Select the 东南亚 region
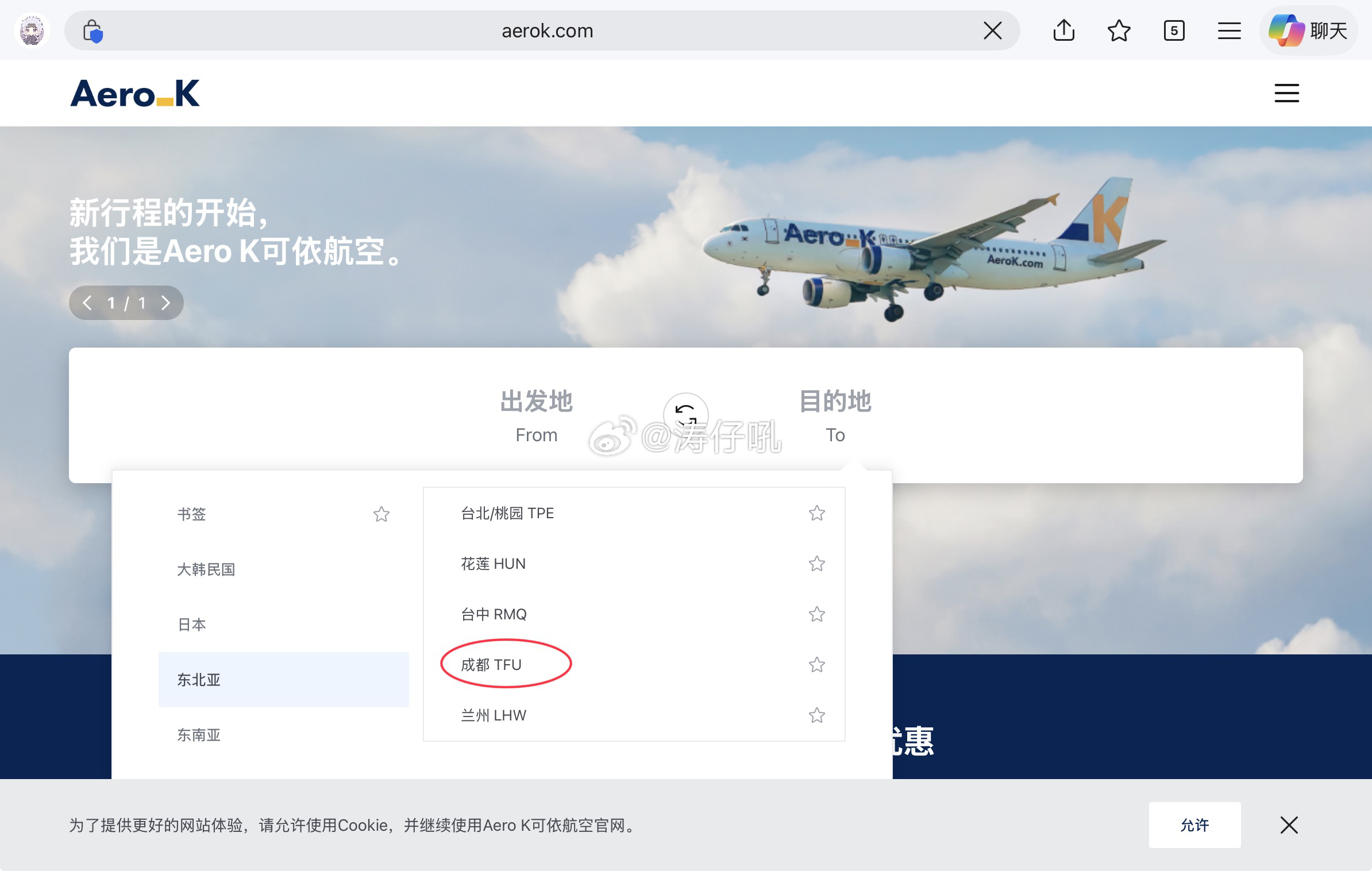Viewport: 1372px width, 871px height. (284, 735)
